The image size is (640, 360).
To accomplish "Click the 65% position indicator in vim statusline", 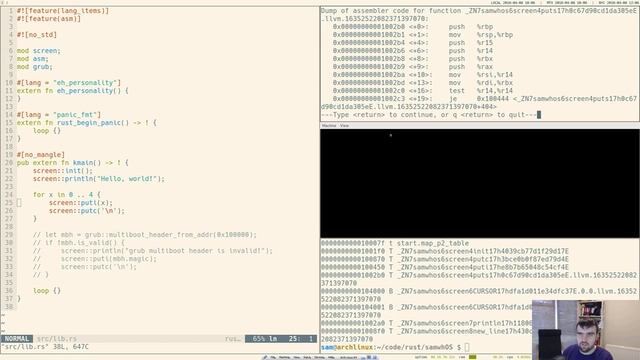I will (259, 339).
